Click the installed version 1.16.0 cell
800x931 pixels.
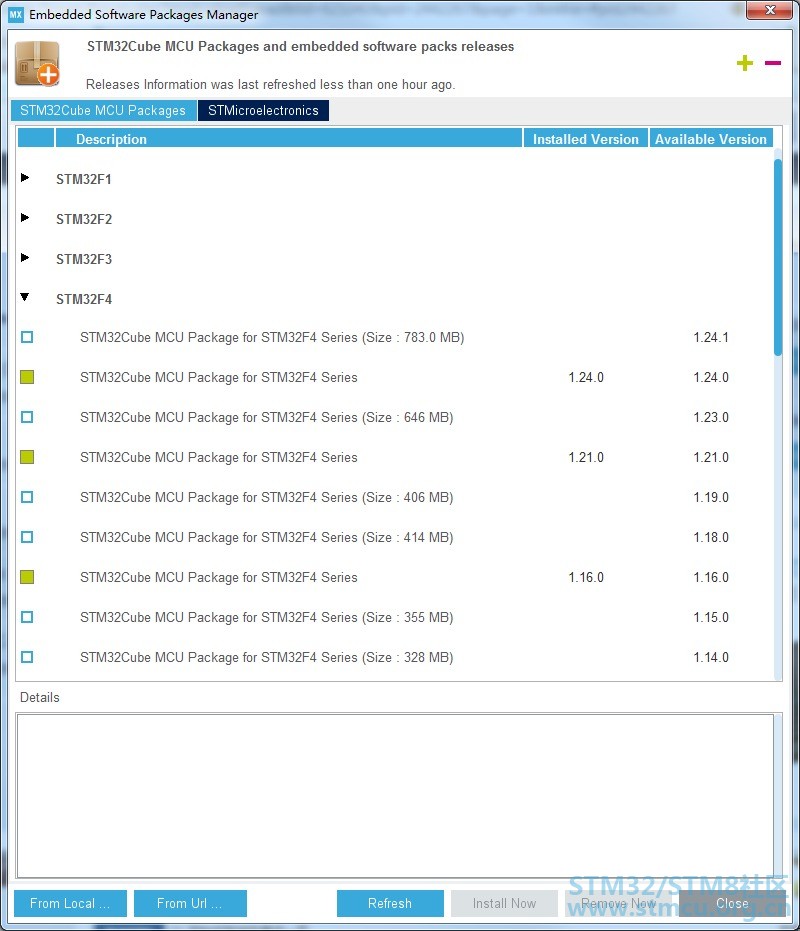(x=586, y=577)
